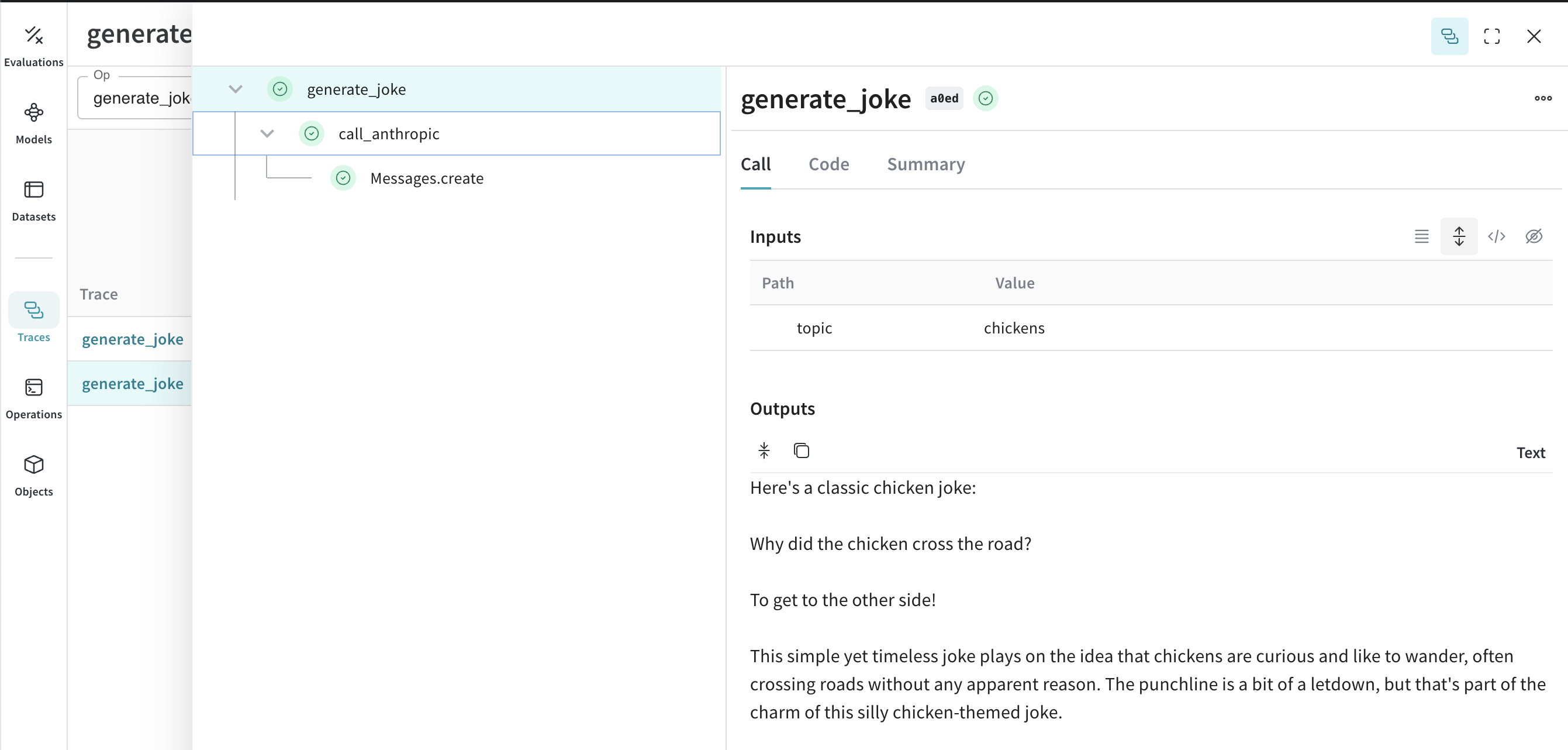The width and height of the screenshot is (1568, 750).
Task: Collapse the call_anthropic tree node
Action: click(267, 133)
